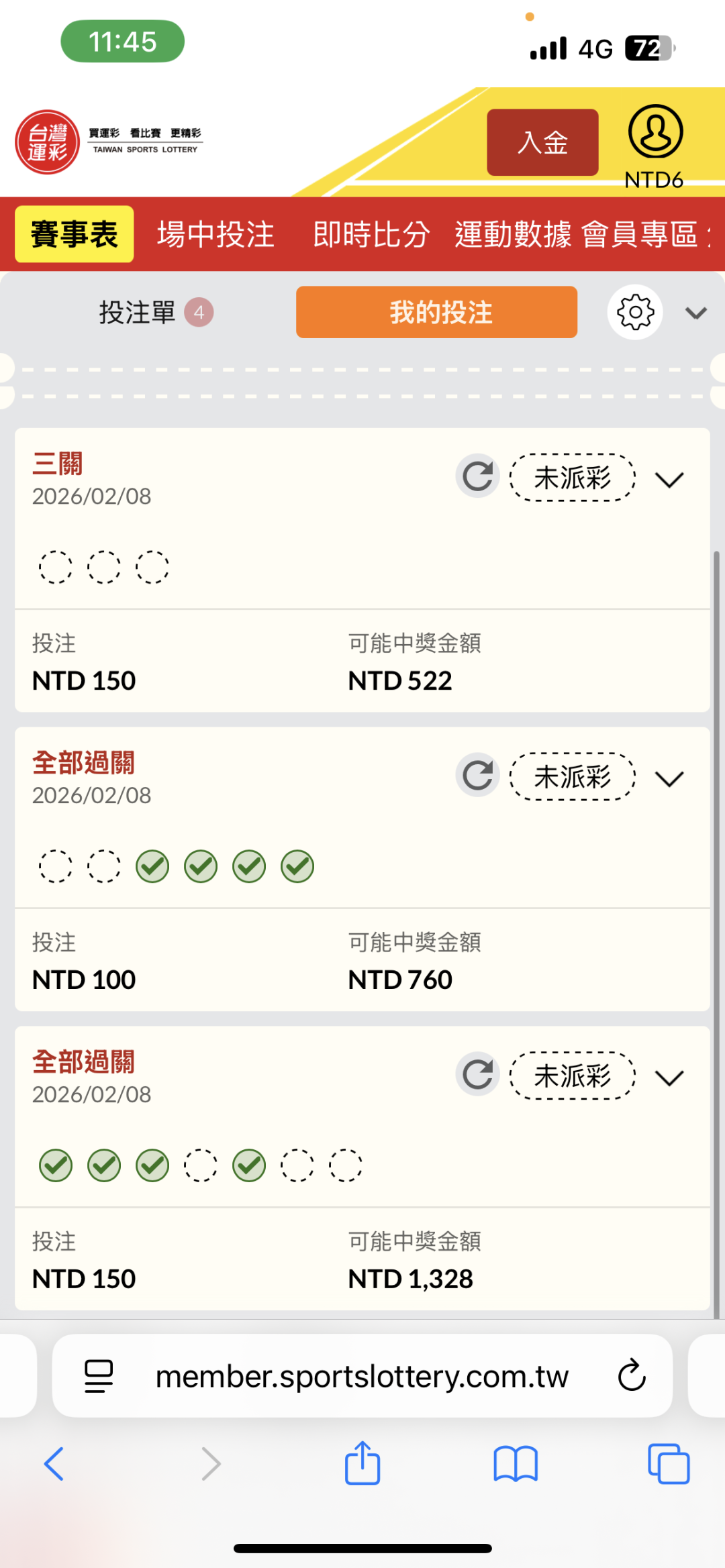
Task: Expand details of the NTD 760 bet
Action: coord(669,778)
